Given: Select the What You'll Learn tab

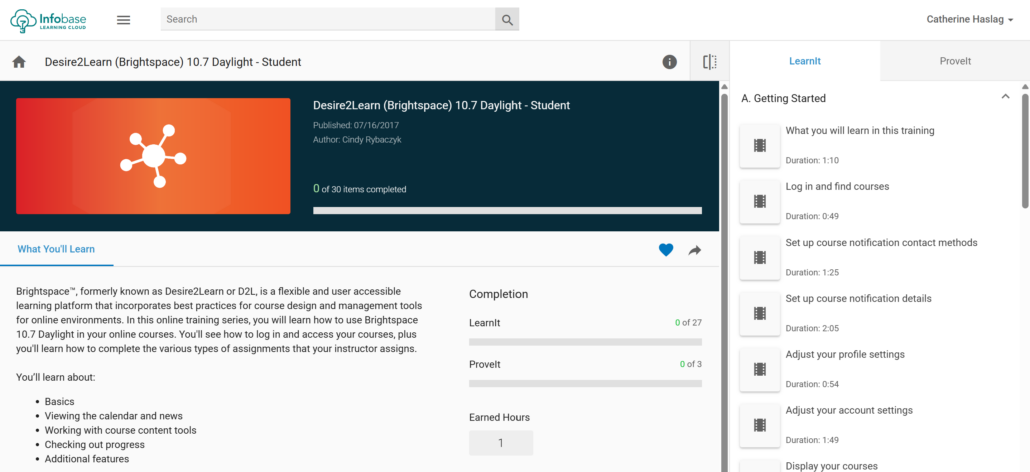Looking at the screenshot, I should [x=56, y=249].
